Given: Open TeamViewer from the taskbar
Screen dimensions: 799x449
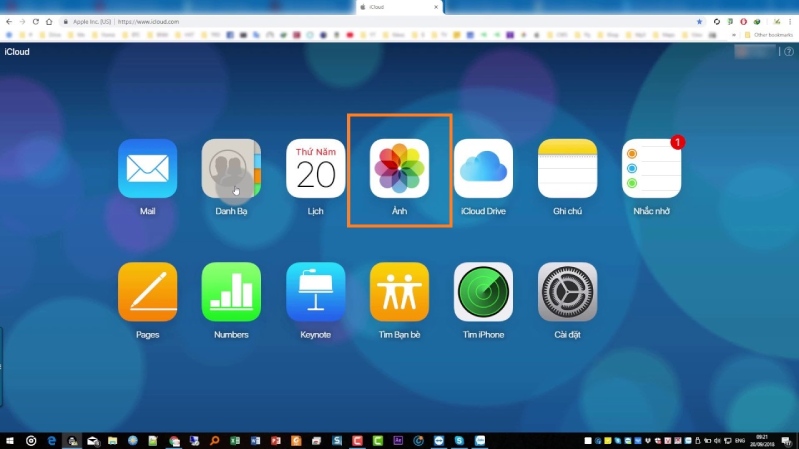Looking at the screenshot, I should pyautogui.click(x=439, y=441).
